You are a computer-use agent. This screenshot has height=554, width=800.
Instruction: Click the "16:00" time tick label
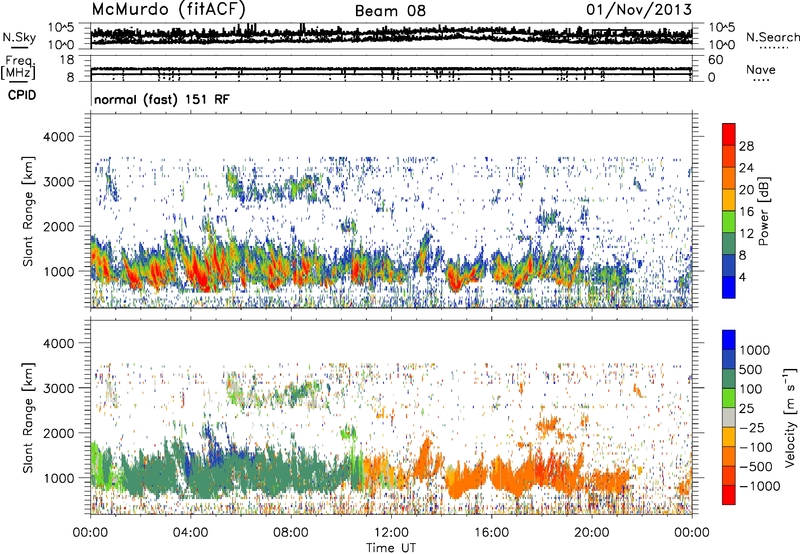pos(491,533)
